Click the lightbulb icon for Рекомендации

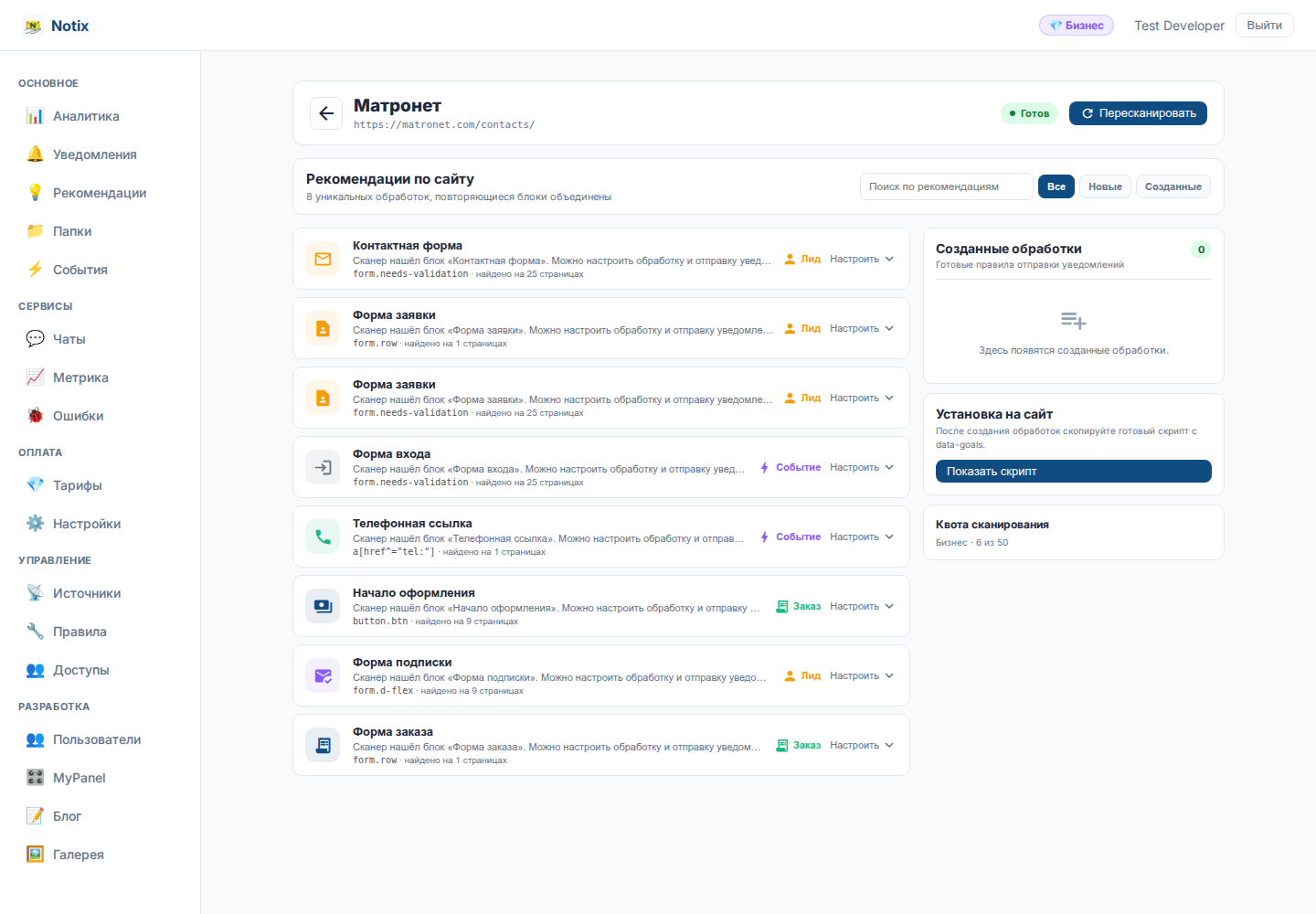click(x=35, y=193)
